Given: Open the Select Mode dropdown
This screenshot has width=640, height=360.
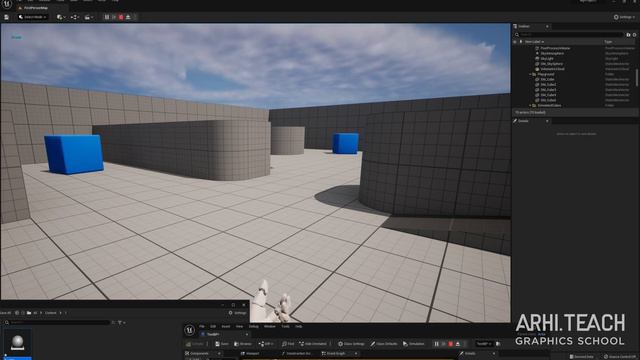Looking at the screenshot, I should tap(33, 17).
